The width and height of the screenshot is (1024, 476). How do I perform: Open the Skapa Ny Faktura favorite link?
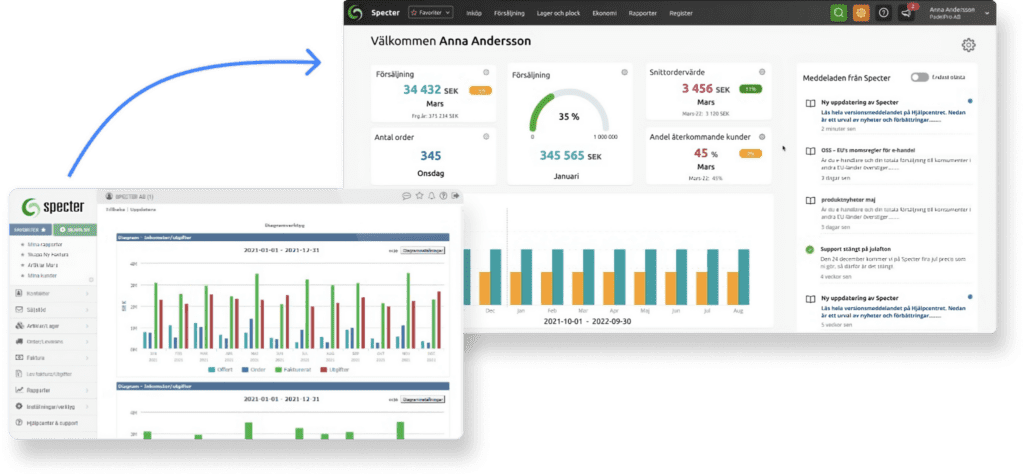[x=48, y=255]
